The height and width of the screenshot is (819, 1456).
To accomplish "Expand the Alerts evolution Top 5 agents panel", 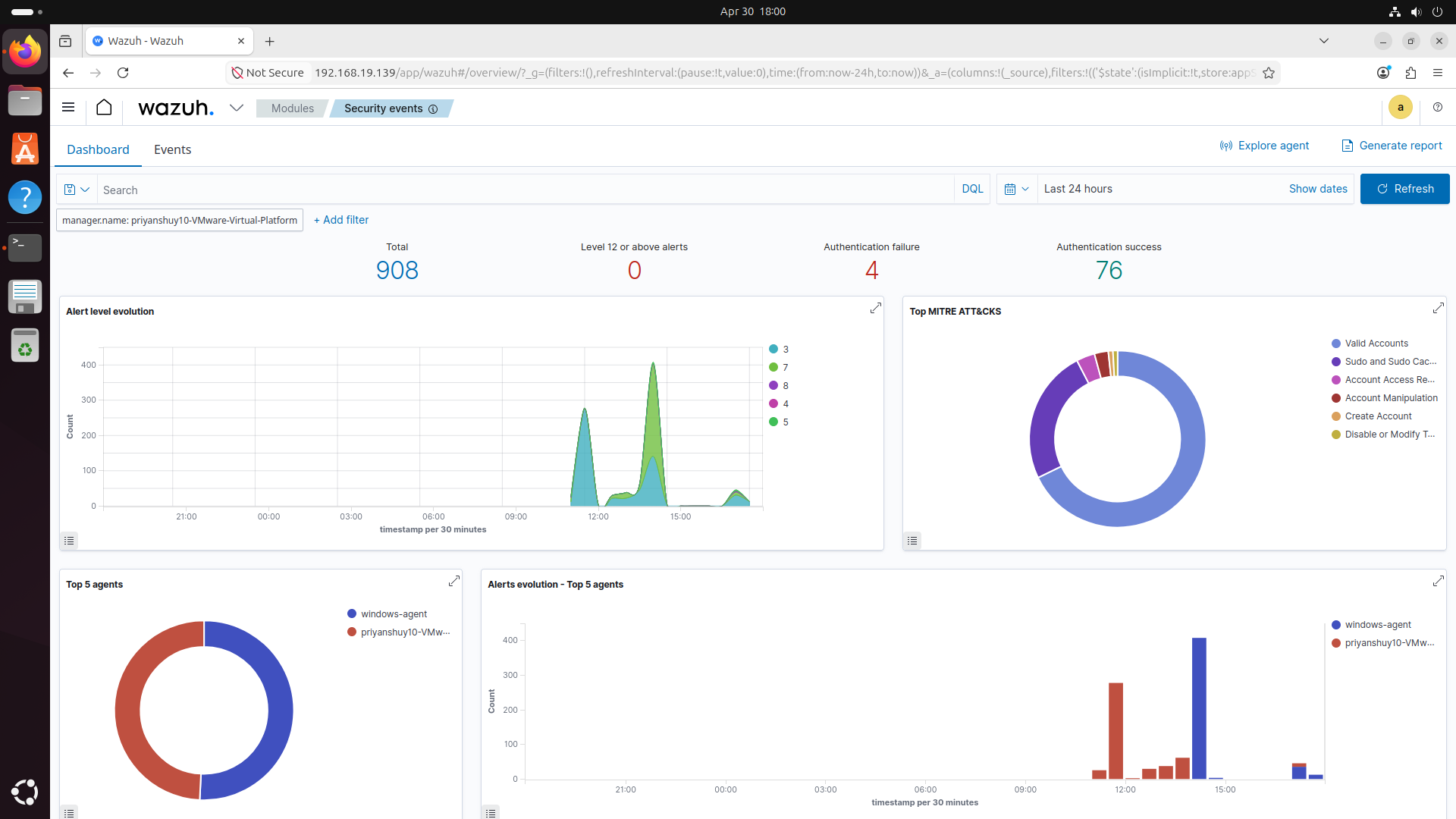I will [x=1439, y=581].
